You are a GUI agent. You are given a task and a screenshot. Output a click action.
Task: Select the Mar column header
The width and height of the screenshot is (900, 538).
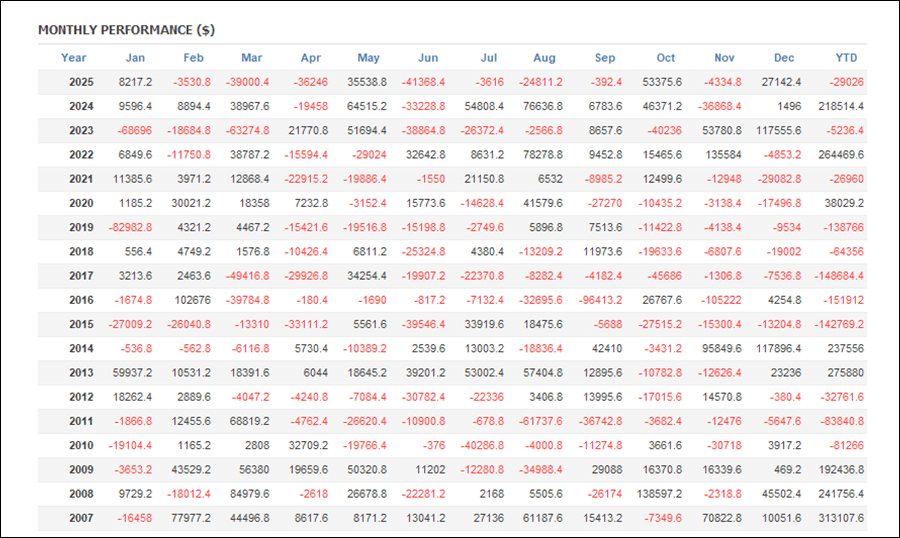[251, 58]
